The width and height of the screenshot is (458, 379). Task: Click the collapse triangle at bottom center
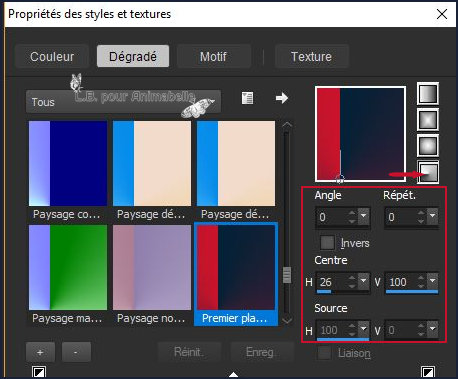(234, 374)
